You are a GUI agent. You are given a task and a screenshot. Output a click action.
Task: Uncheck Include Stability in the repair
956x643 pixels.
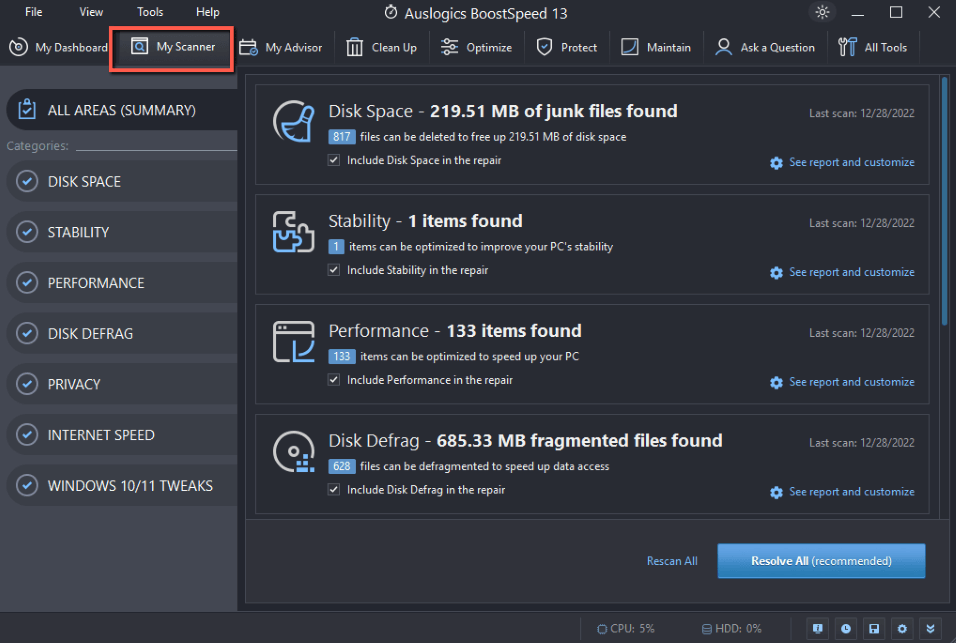(x=334, y=270)
